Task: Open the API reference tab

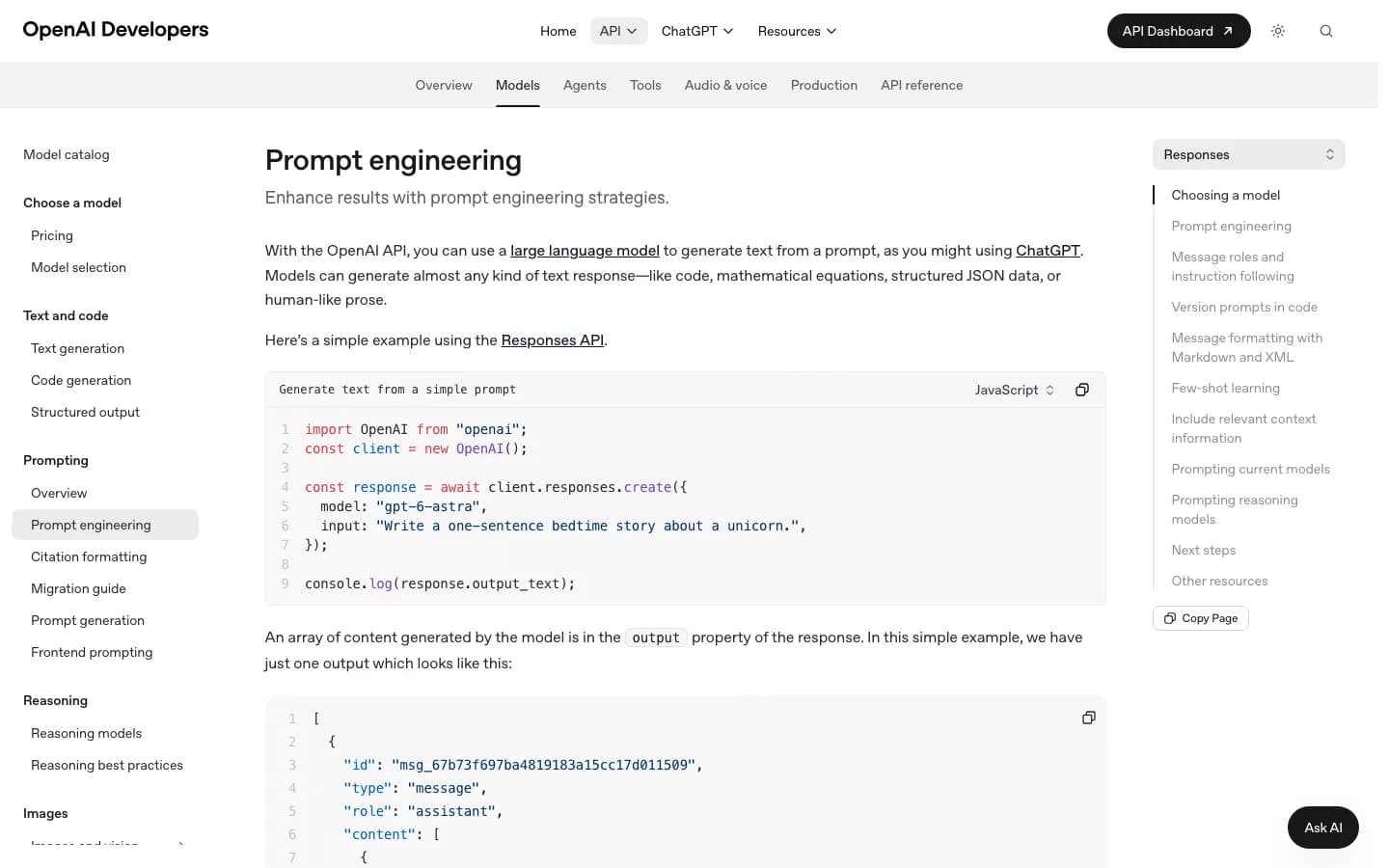Action: (922, 85)
